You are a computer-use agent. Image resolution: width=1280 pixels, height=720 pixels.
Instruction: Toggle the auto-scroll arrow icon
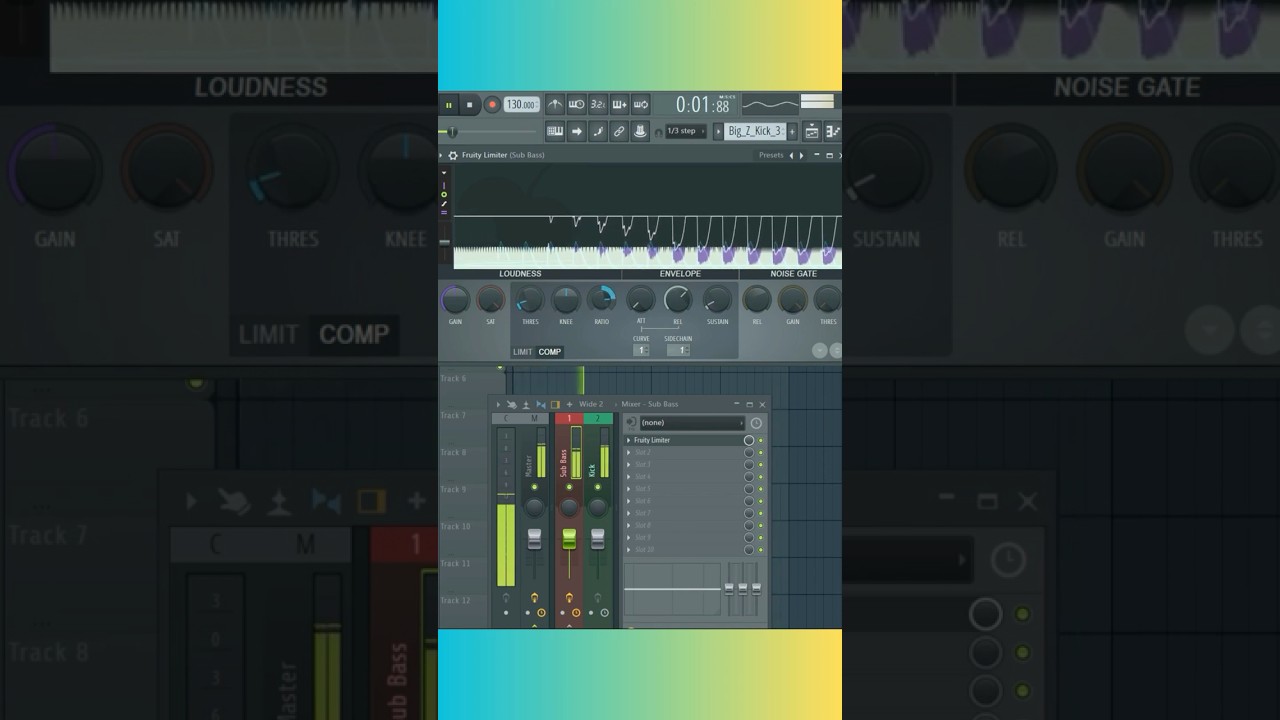point(576,131)
